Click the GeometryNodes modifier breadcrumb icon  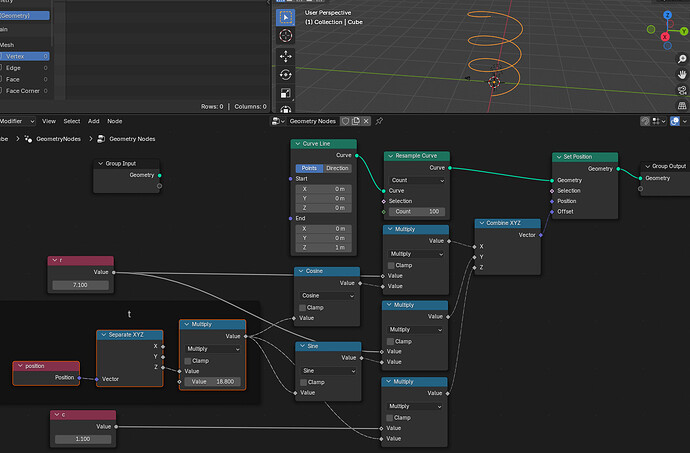(x=29, y=139)
